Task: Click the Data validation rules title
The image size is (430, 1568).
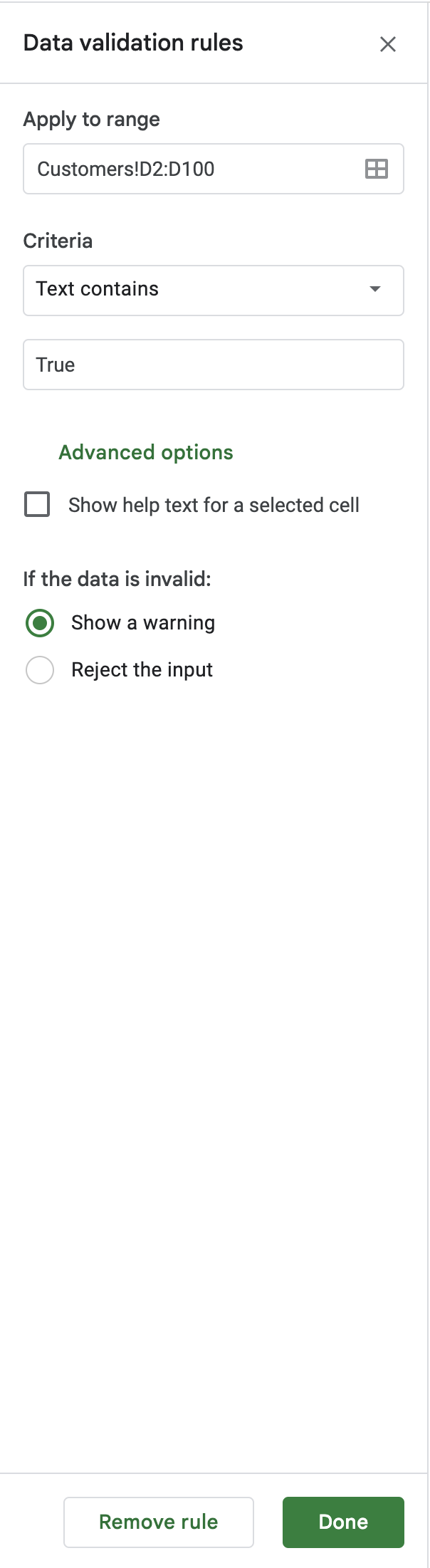Action: [132, 43]
